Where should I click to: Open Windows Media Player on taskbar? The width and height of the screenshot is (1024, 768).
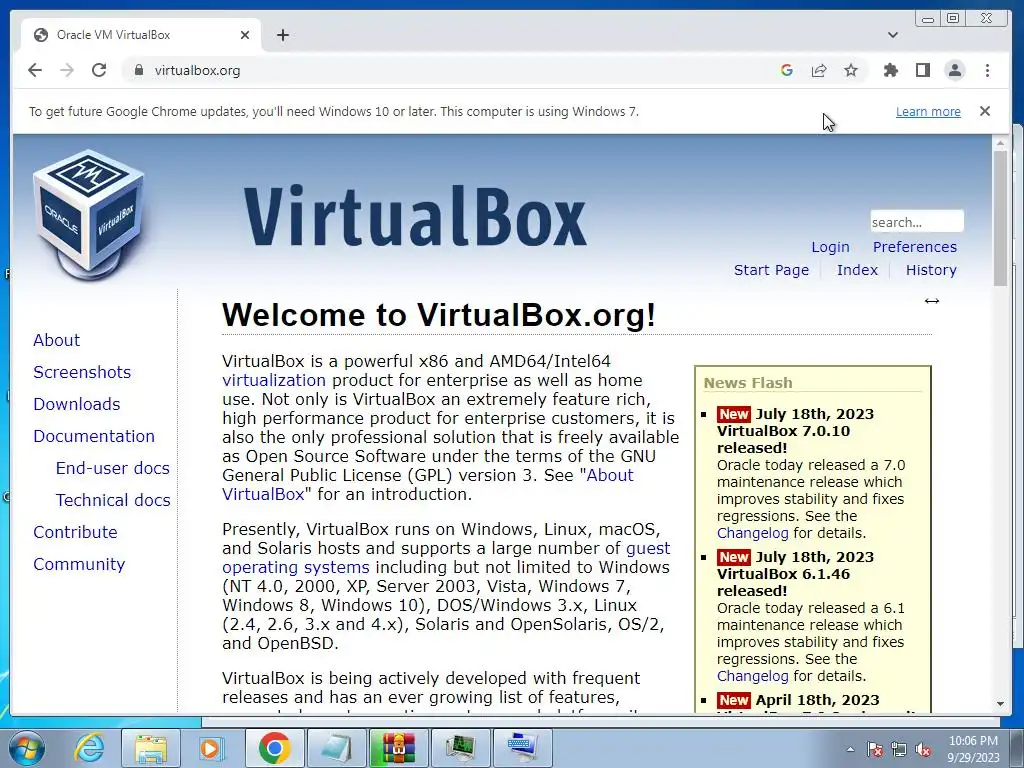click(x=211, y=748)
